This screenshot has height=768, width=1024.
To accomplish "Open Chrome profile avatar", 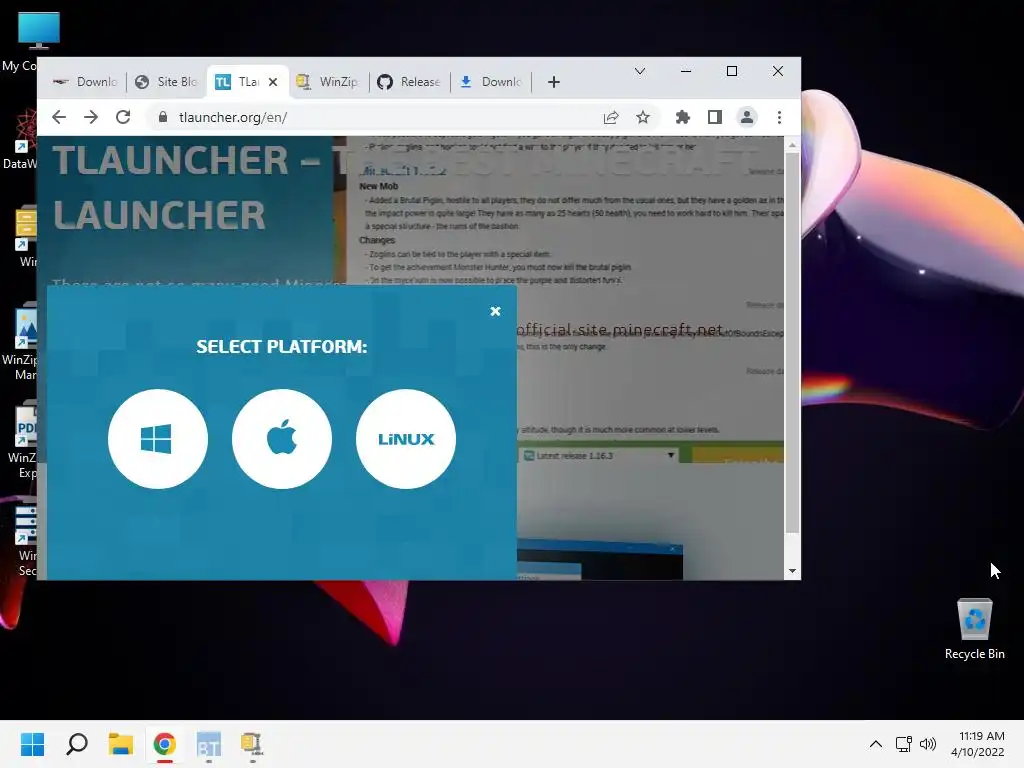I will pos(746,117).
